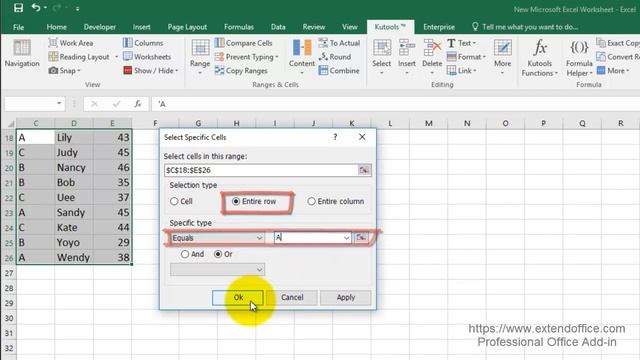Viewport: 640px width, 360px height.
Task: Click the dialog help question mark
Action: pyautogui.click(x=335, y=137)
